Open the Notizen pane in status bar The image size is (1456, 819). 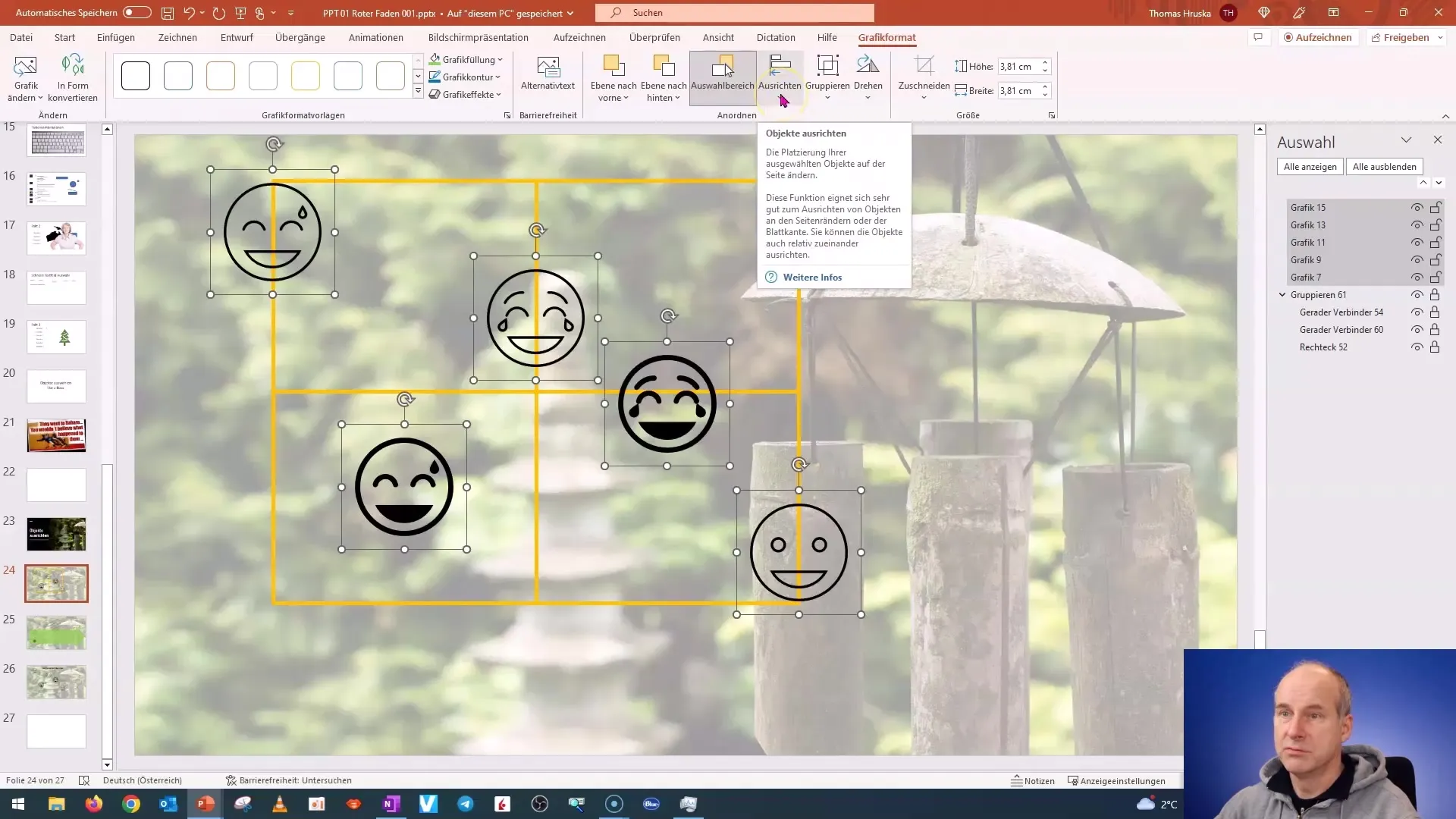pyautogui.click(x=1033, y=780)
